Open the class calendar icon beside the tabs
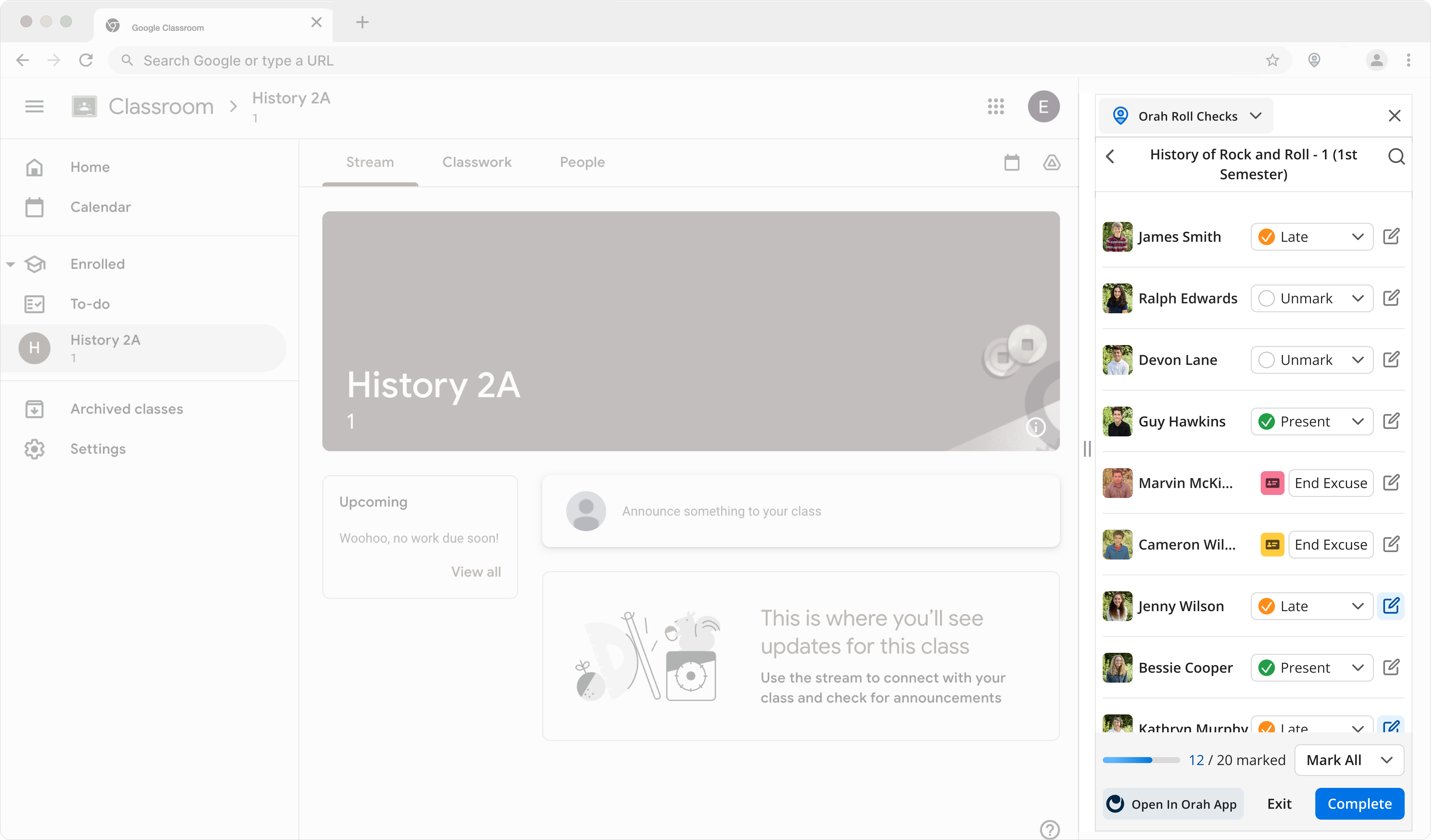The image size is (1431, 840). pyautogui.click(x=1011, y=162)
